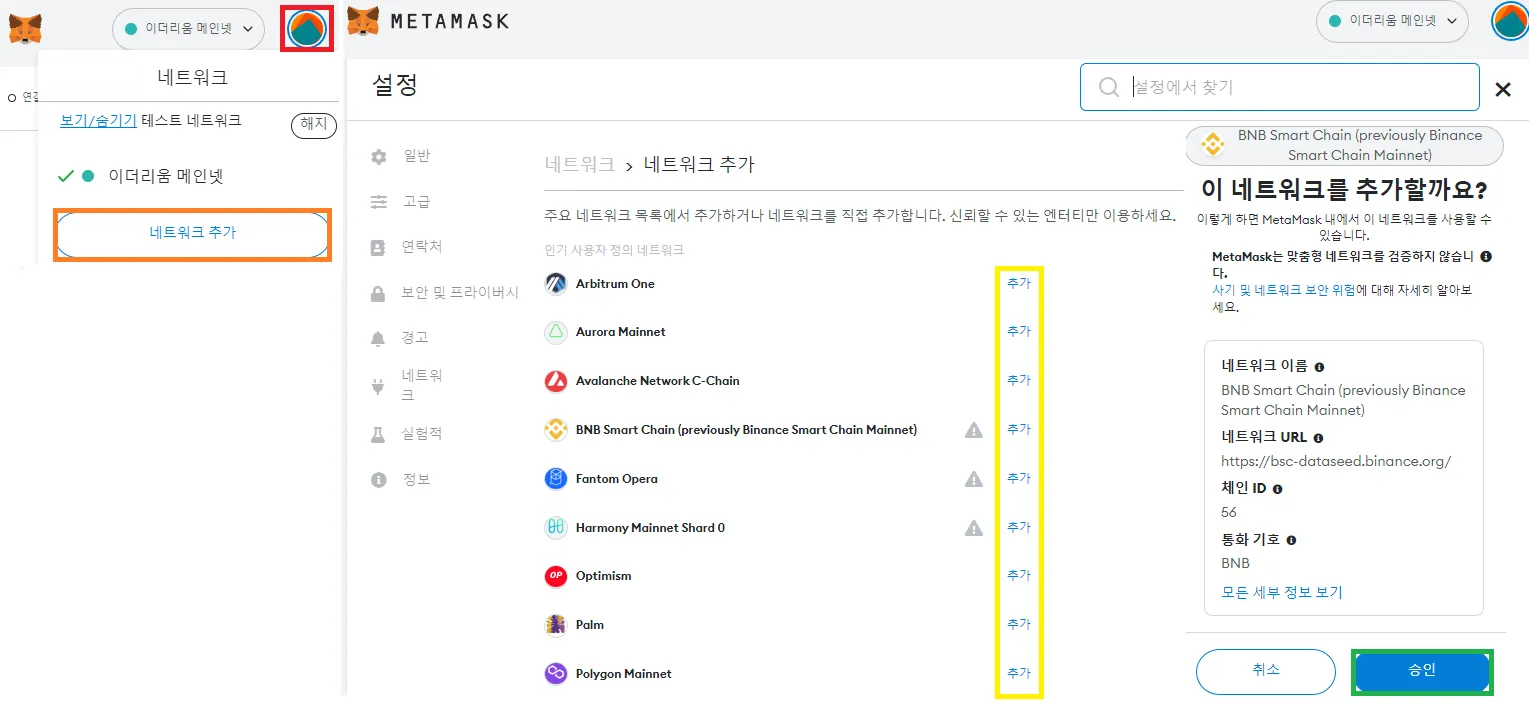Viewport: 1529px width, 703px height.
Task: Click the flask icon for Experimental
Action: (378, 434)
